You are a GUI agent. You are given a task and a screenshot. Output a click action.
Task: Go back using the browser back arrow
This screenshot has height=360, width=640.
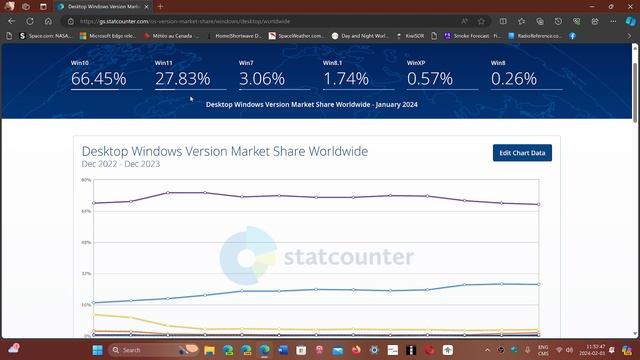point(11,21)
